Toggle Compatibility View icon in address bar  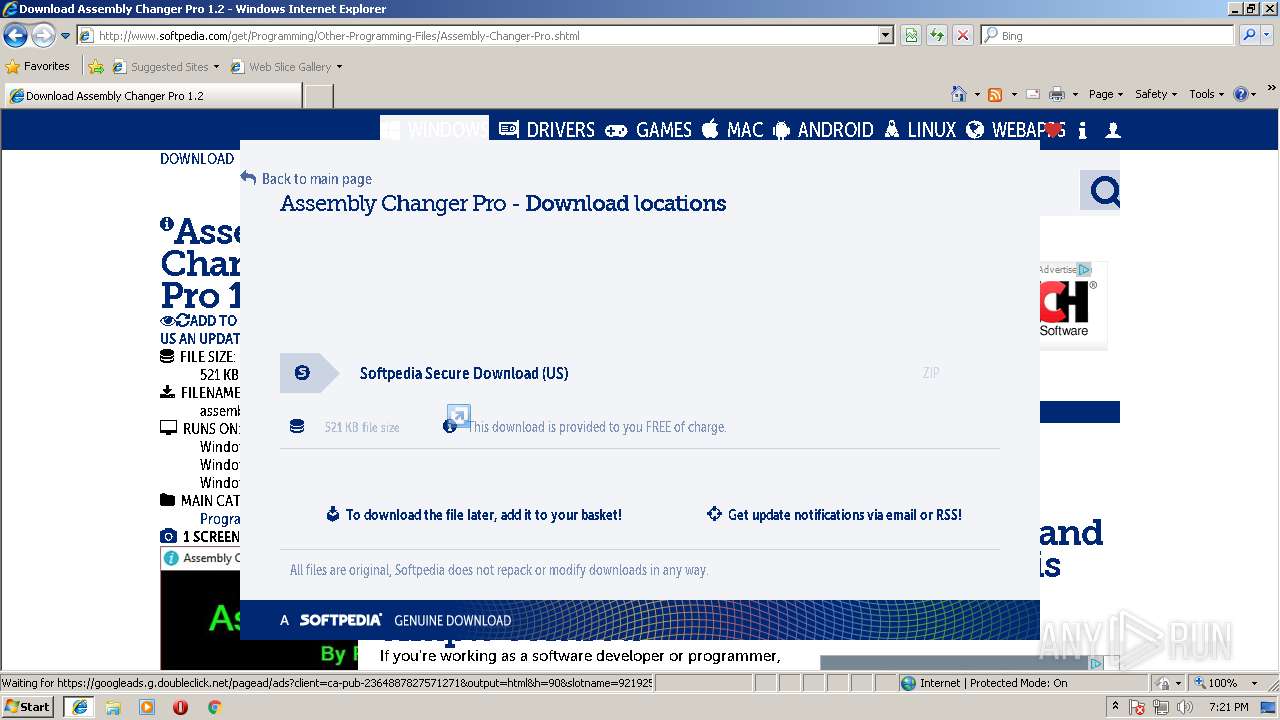tap(911, 36)
